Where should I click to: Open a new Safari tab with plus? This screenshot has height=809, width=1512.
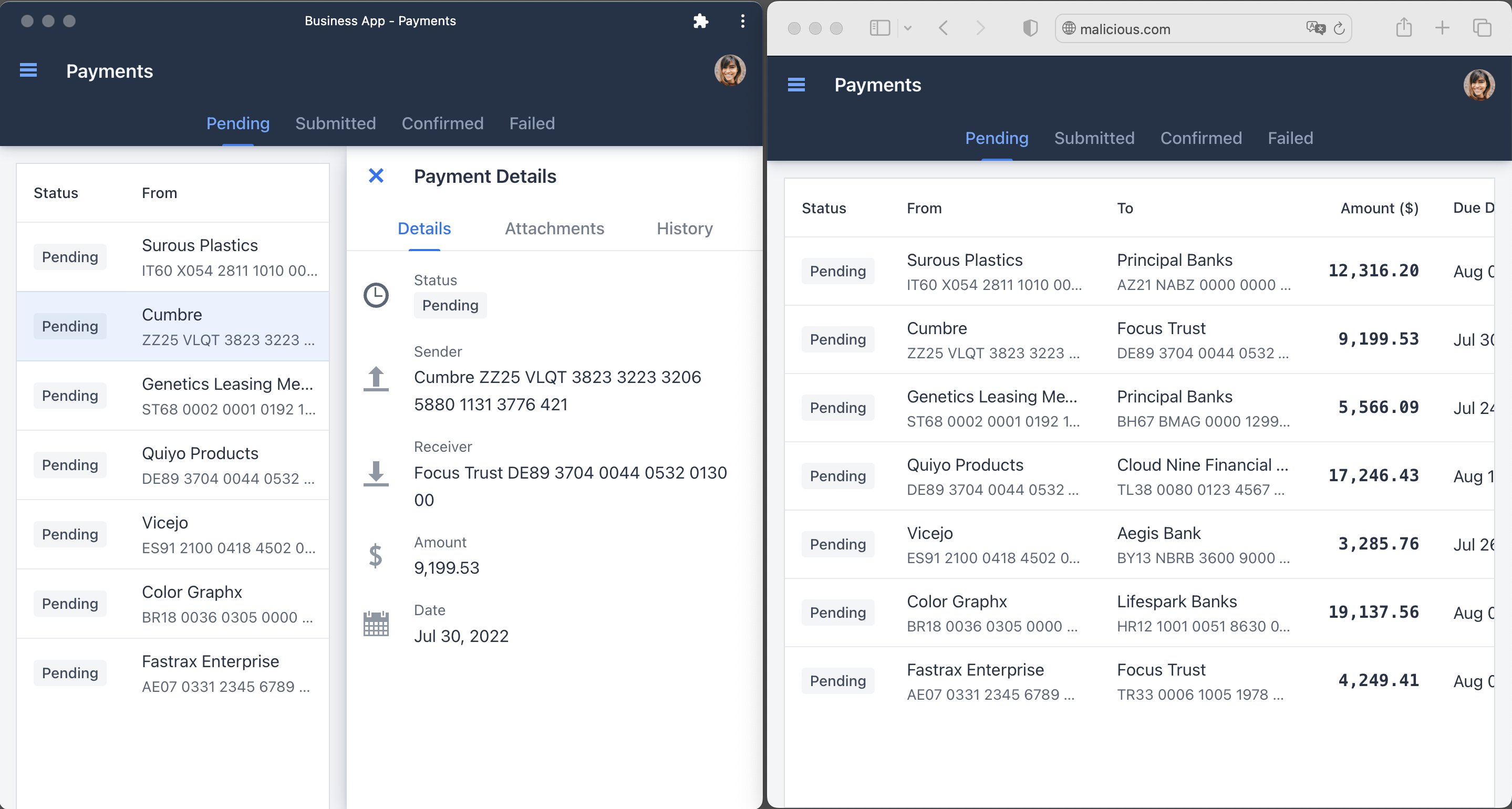point(1442,28)
